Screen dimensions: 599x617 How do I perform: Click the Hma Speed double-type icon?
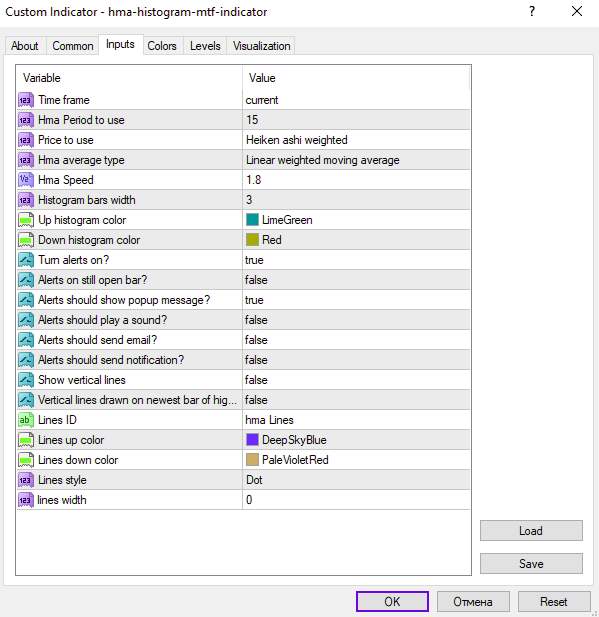[x=26, y=180]
